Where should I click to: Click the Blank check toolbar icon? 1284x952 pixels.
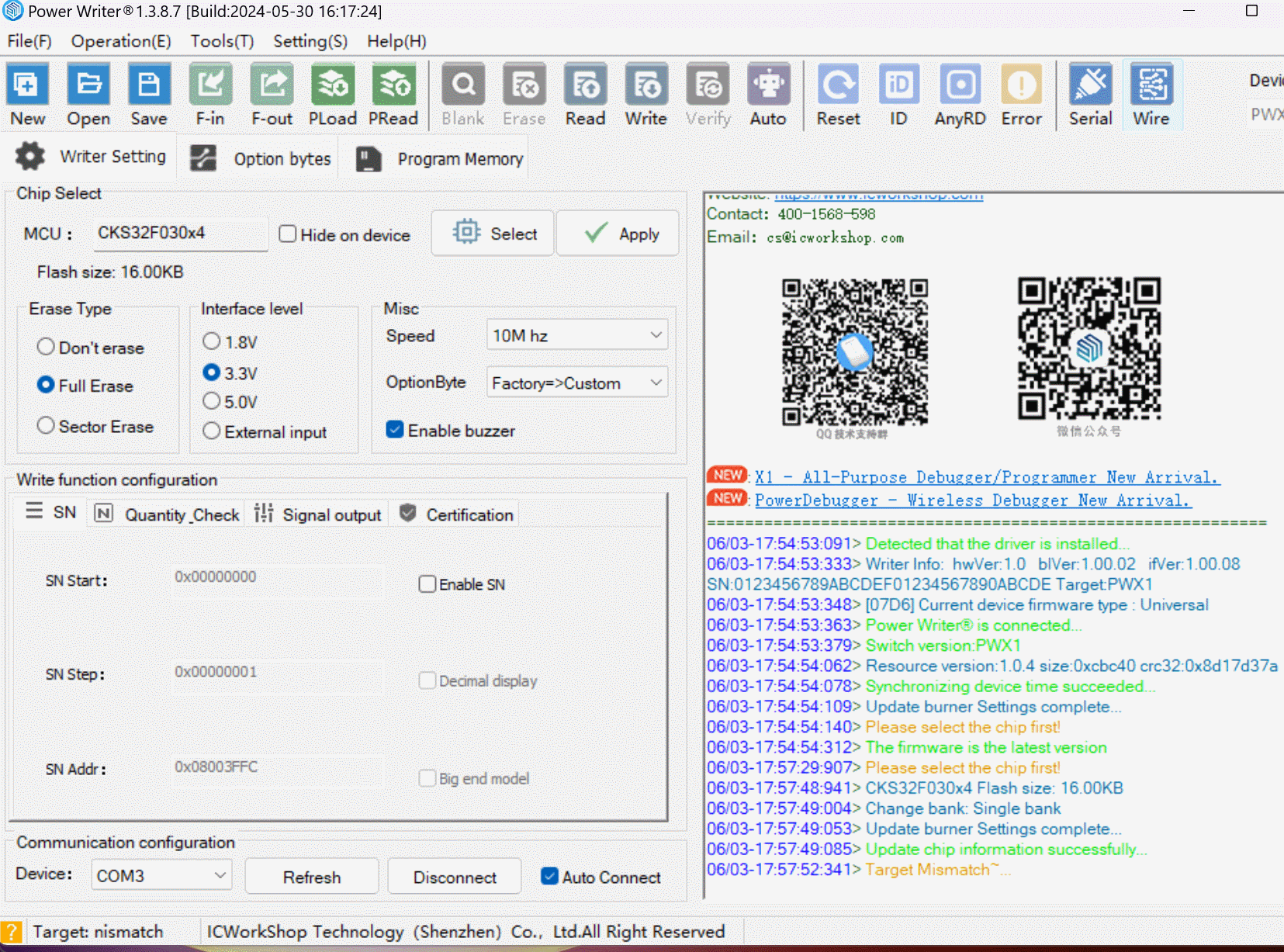point(463,95)
